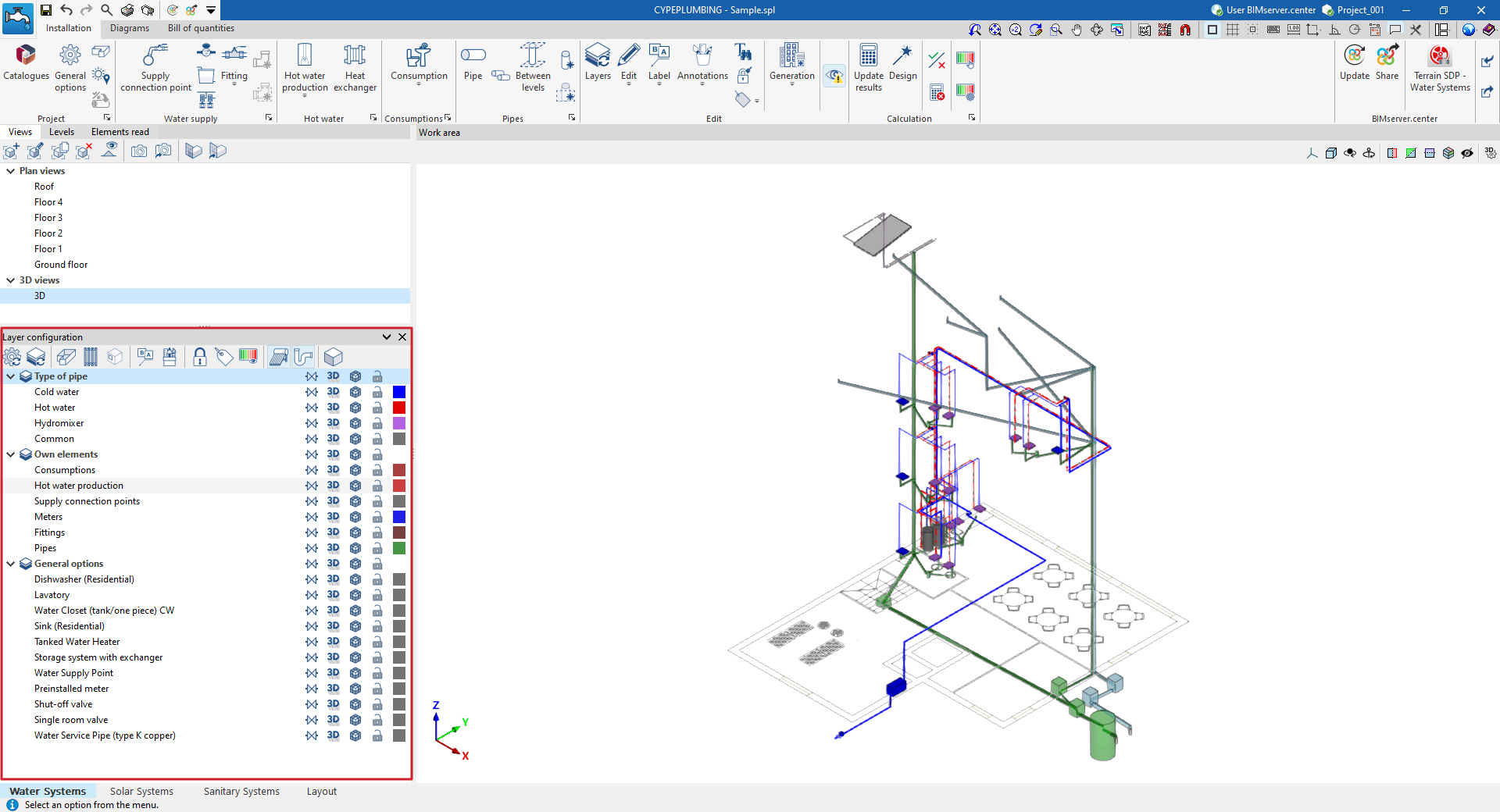
Task: Click the red Hot water color swatch
Action: coord(399,408)
